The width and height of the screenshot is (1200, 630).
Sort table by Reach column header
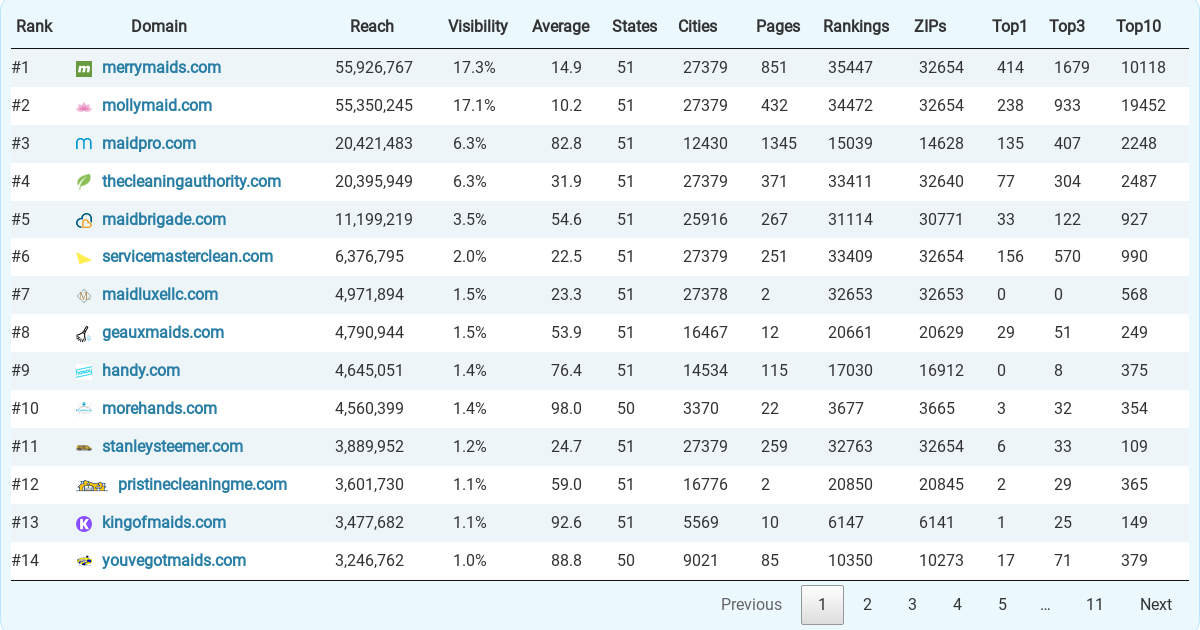coord(372,27)
